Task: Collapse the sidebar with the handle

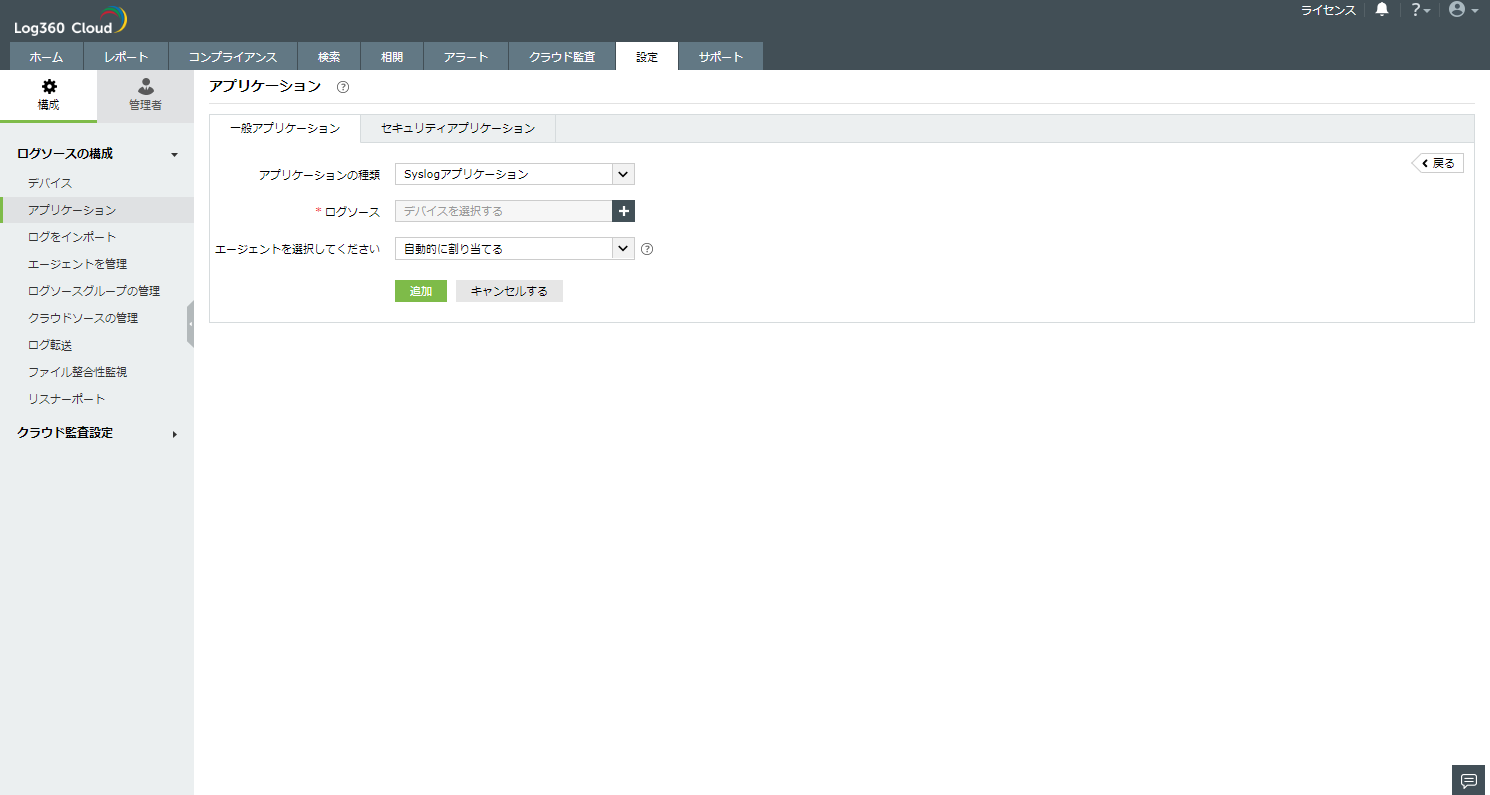Action: tap(190, 324)
